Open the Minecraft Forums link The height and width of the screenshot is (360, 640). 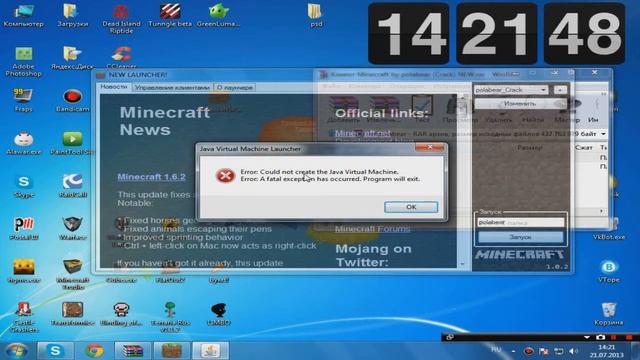[372, 229]
